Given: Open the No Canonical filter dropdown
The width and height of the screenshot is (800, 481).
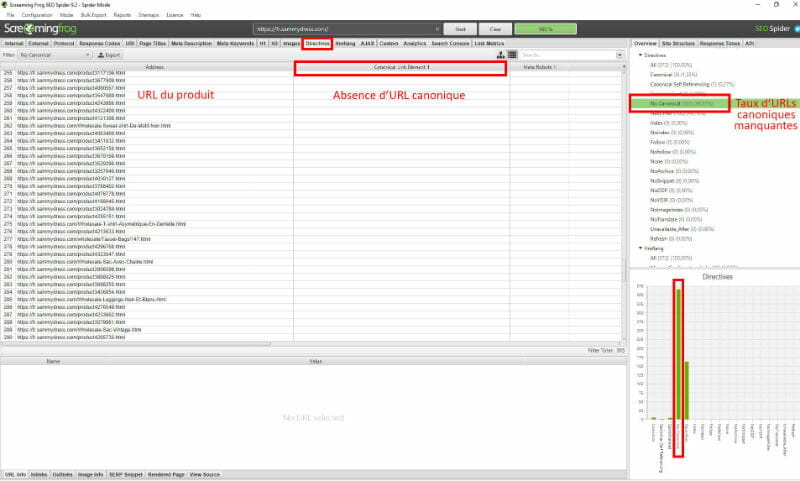Looking at the screenshot, I should pos(45,55).
